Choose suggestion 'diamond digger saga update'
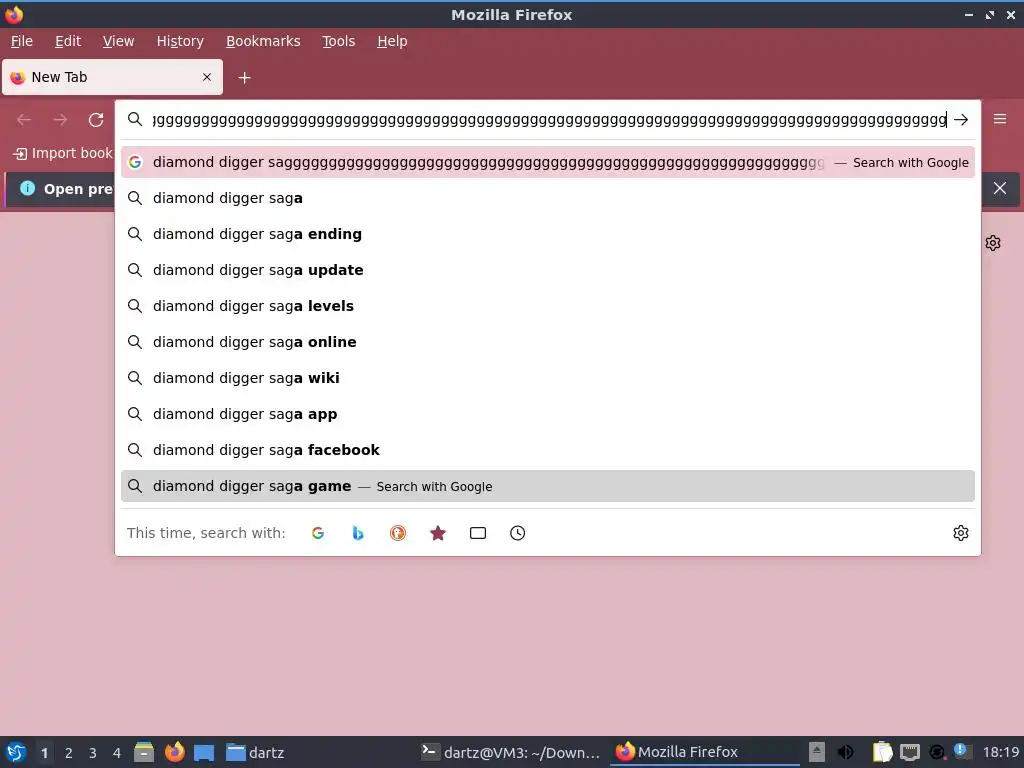 pyautogui.click(x=548, y=270)
